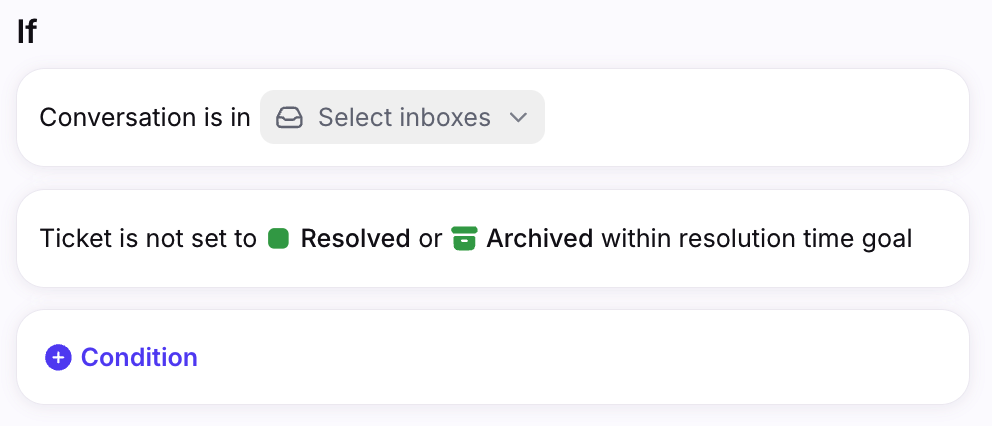Click the "Conversation is in" label
The height and width of the screenshot is (426, 992).
pos(145,118)
